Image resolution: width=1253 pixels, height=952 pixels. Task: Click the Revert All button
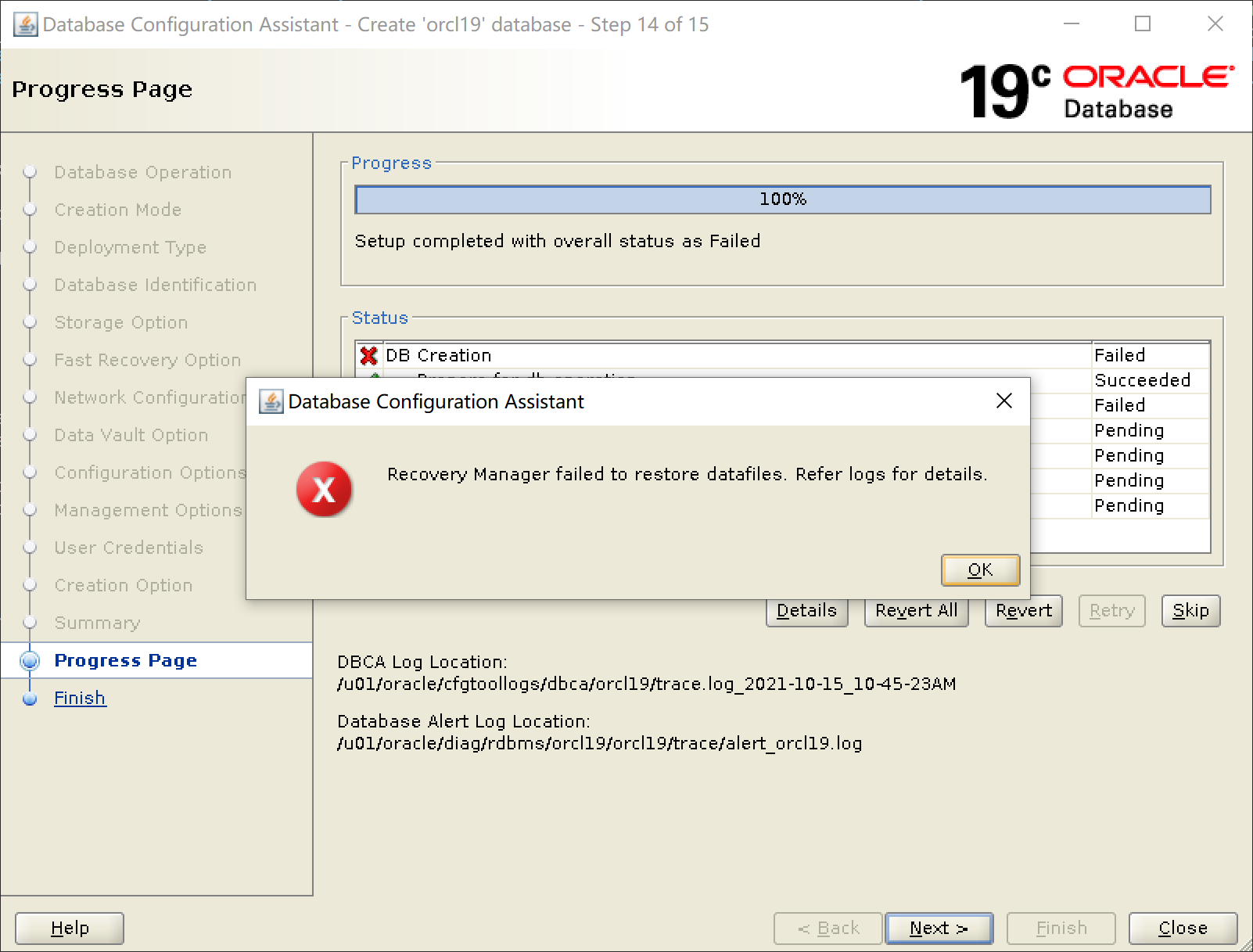[x=916, y=610]
